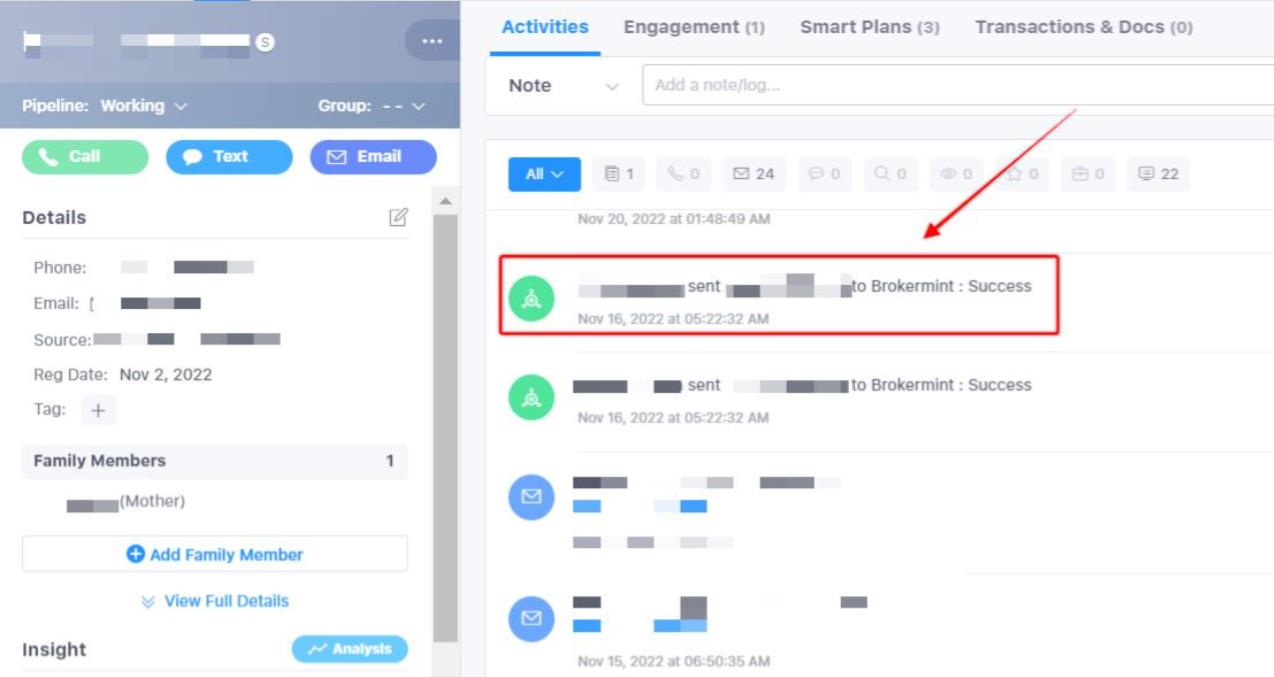
Task: Filter activities by search icon
Action: coord(889,174)
